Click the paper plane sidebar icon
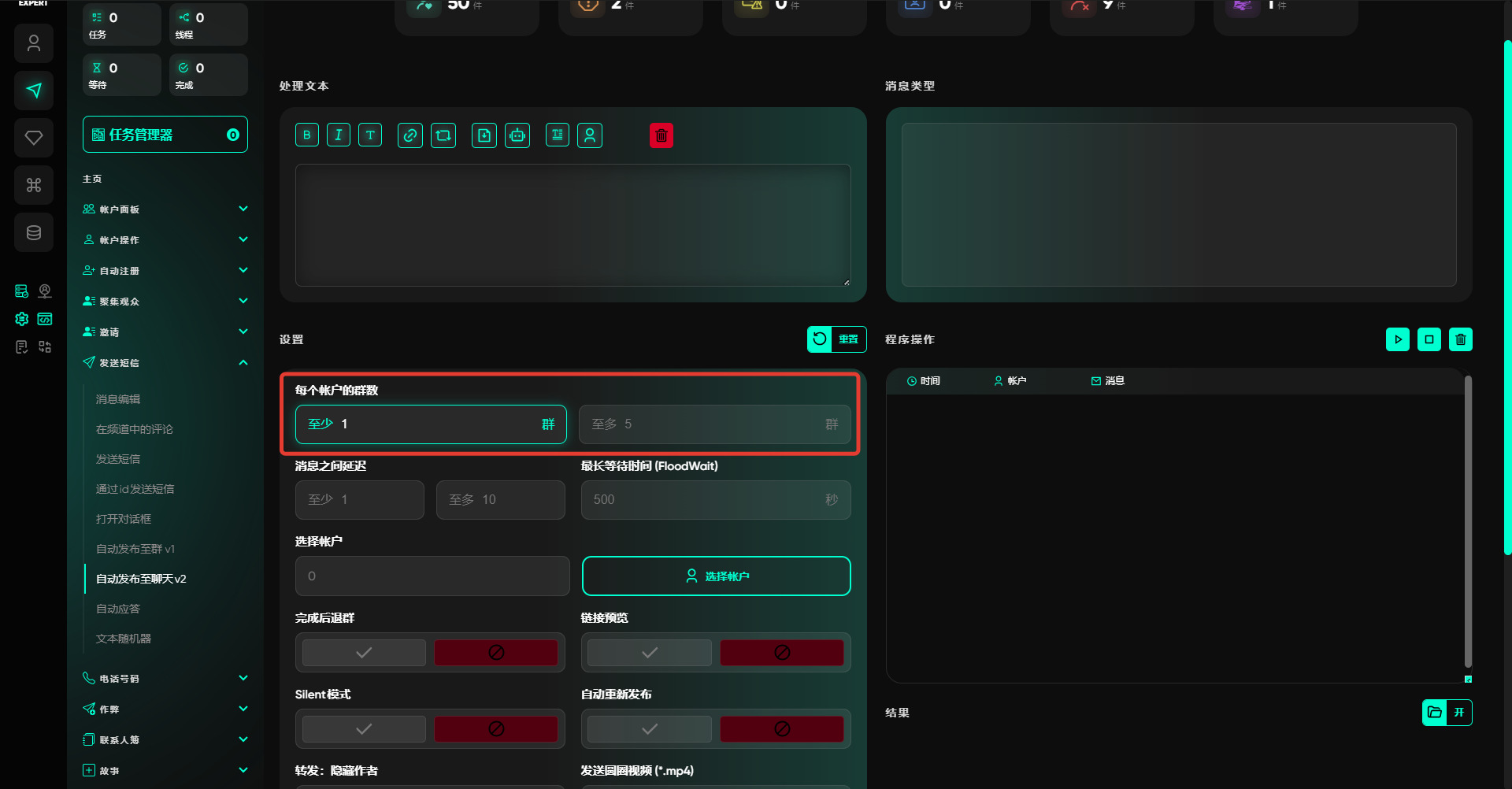Screen dimensions: 1512x789 pyautogui.click(x=34, y=91)
